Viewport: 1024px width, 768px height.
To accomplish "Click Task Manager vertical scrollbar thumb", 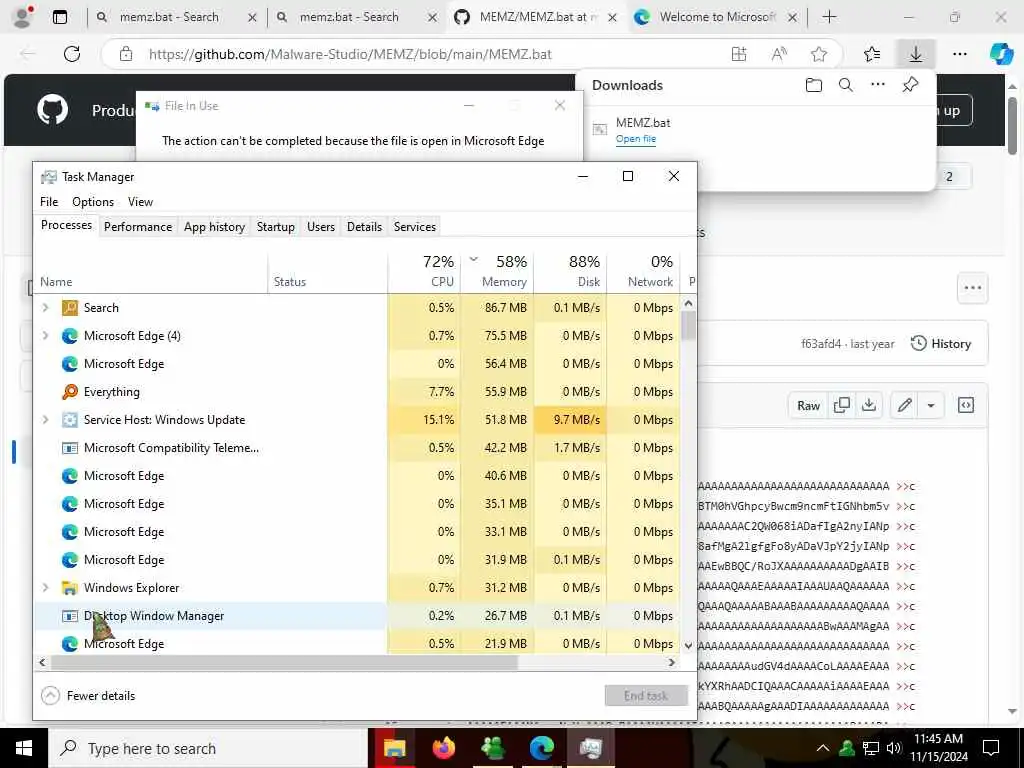I will tap(688, 326).
